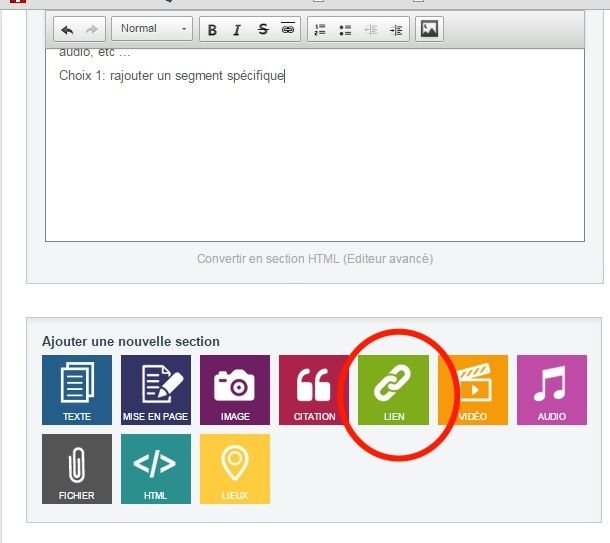Insert a hyperlink from the toolbar
Viewport: 610px width, 543px height.
287,30
